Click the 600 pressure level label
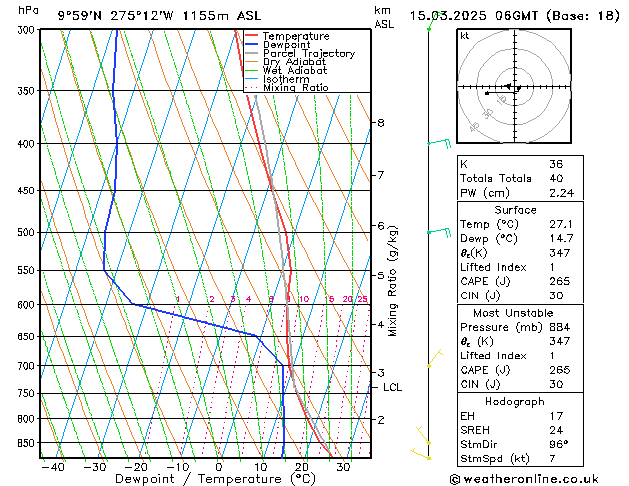The image size is (629, 486). pos(28,305)
